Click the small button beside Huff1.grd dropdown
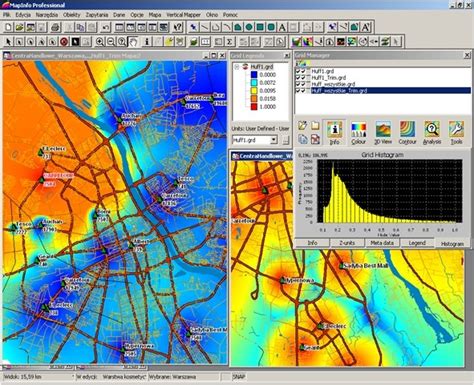The width and height of the screenshot is (474, 385). click(x=286, y=140)
